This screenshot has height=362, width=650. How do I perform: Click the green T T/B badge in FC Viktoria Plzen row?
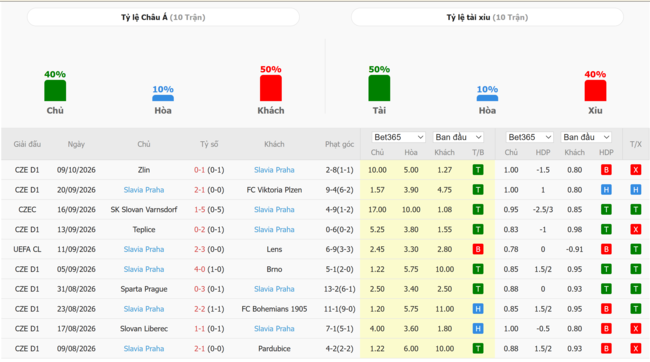[478, 190]
